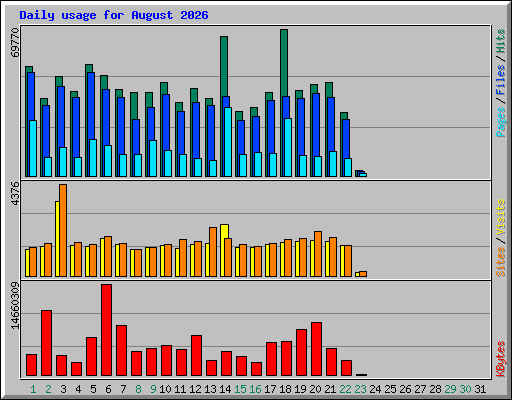Click day 1 on the x-axis
Viewport: 512px width, 400px height.
pyautogui.click(x=33, y=389)
